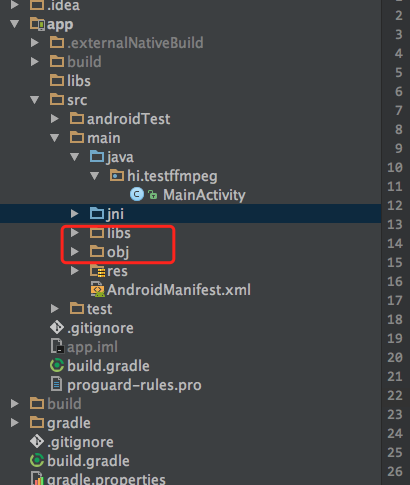Collapse the src folder

click(34, 100)
